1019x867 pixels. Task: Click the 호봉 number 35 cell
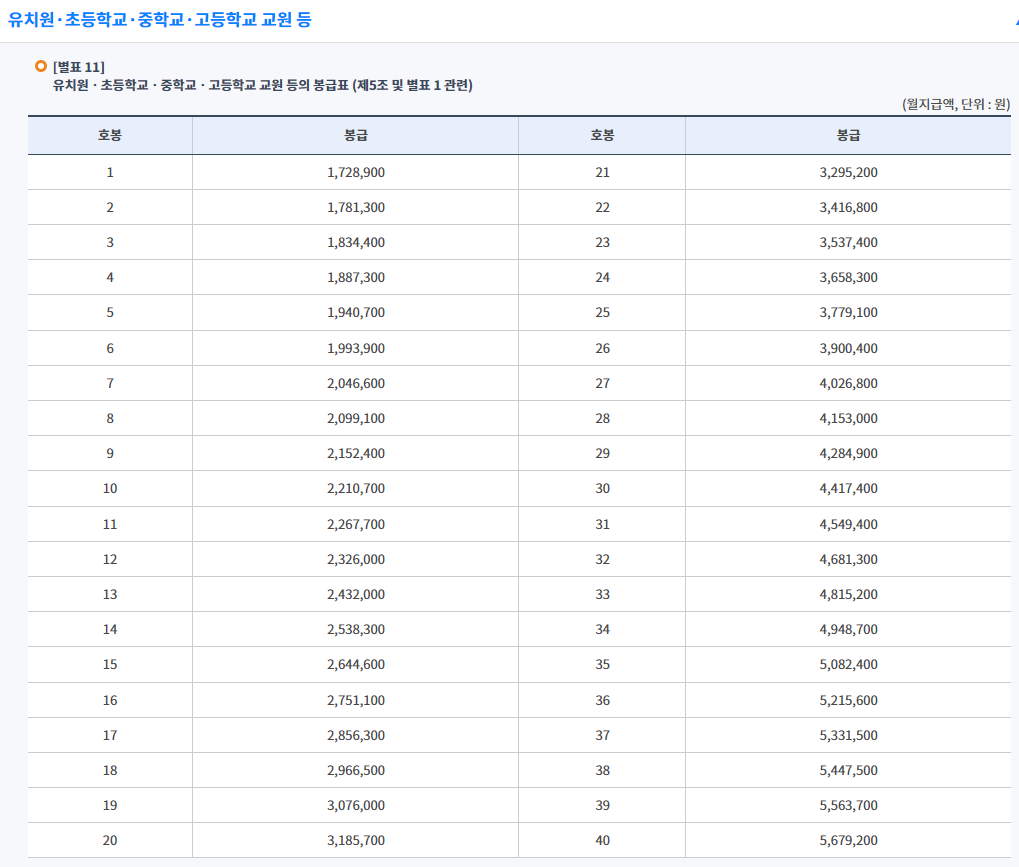[x=602, y=665]
